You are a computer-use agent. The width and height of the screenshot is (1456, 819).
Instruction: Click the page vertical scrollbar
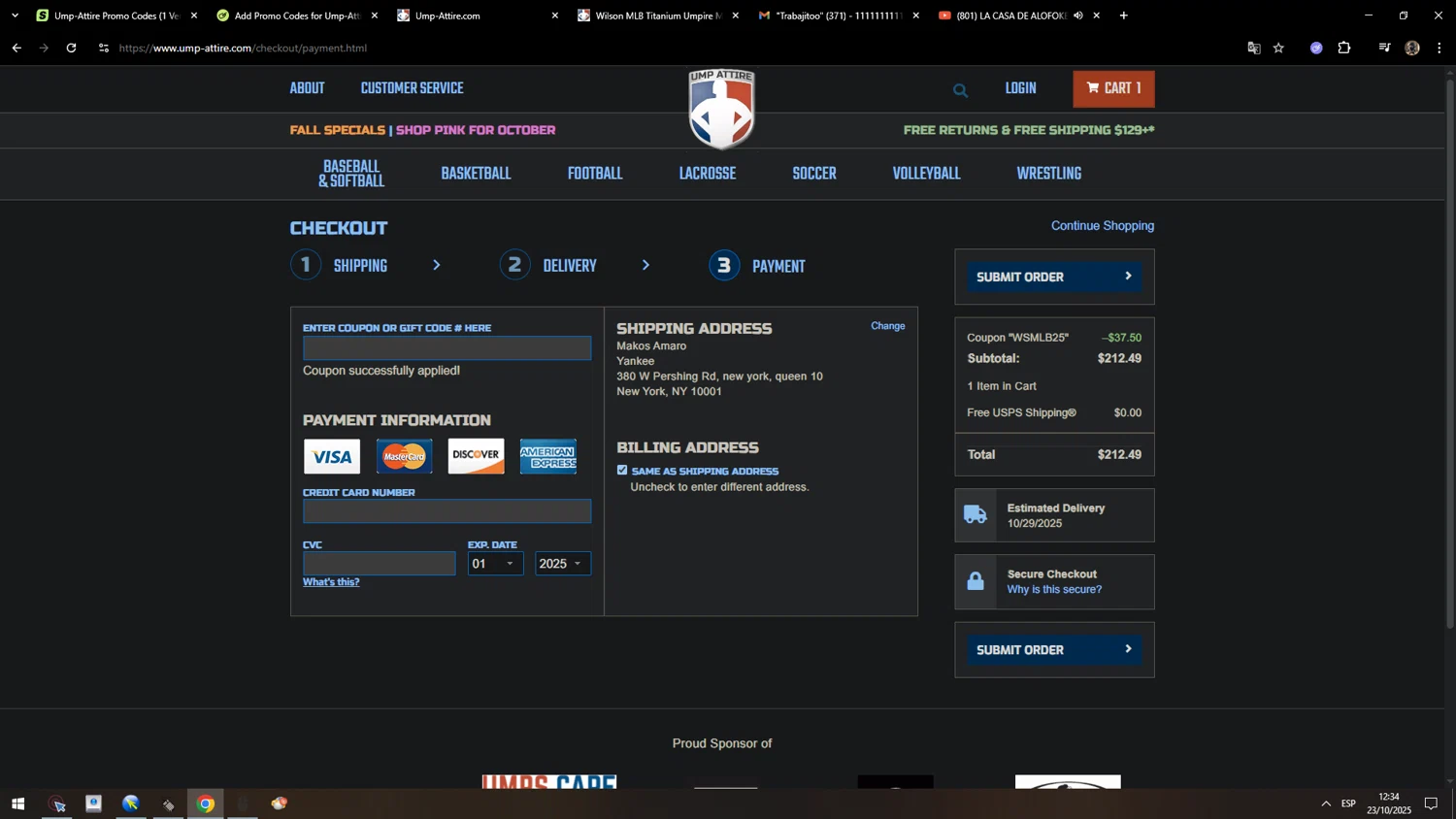click(x=1450, y=354)
